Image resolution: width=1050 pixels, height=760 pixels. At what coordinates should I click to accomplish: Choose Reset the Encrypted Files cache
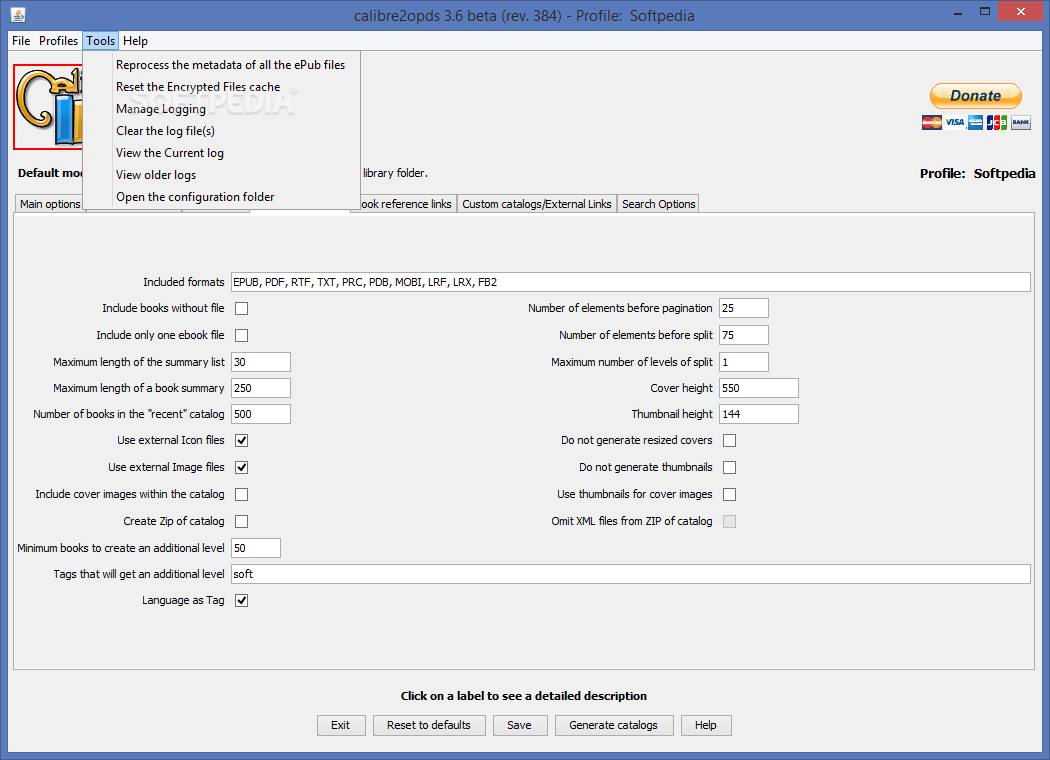coord(198,87)
